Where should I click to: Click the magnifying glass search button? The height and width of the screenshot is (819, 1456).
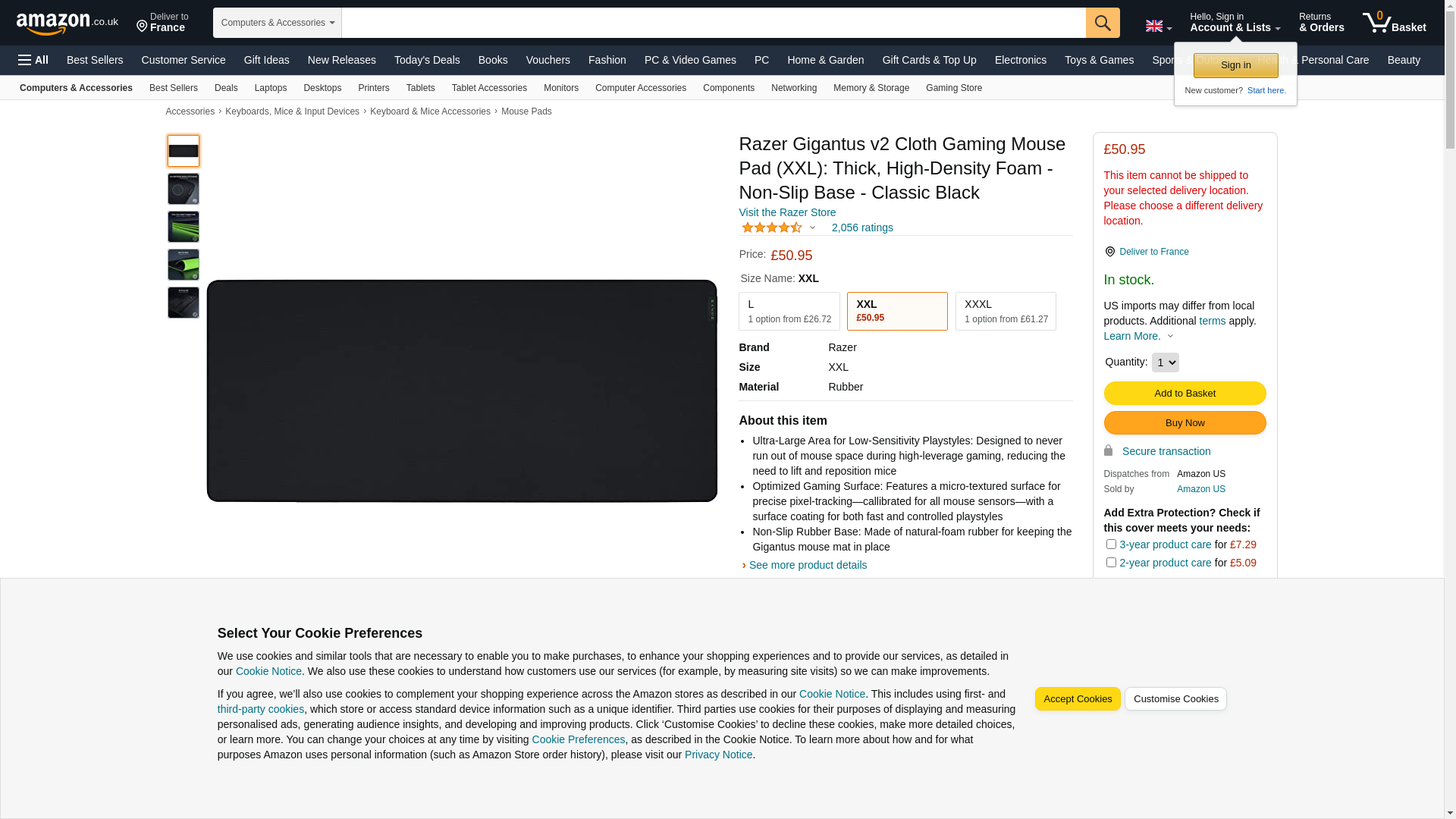point(1103,23)
